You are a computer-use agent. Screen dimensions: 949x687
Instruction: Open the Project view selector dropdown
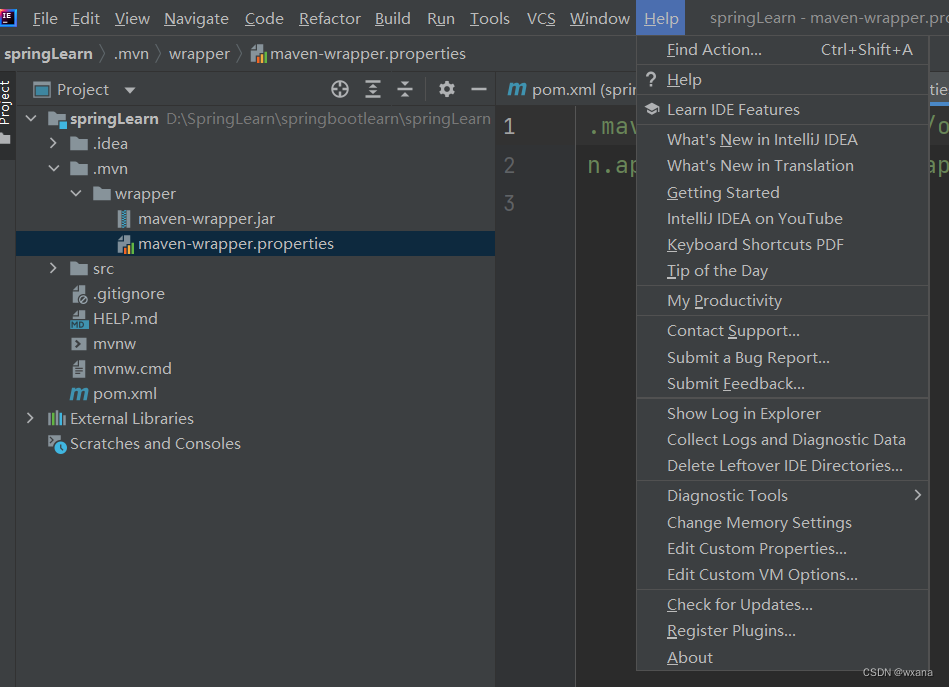click(x=128, y=89)
